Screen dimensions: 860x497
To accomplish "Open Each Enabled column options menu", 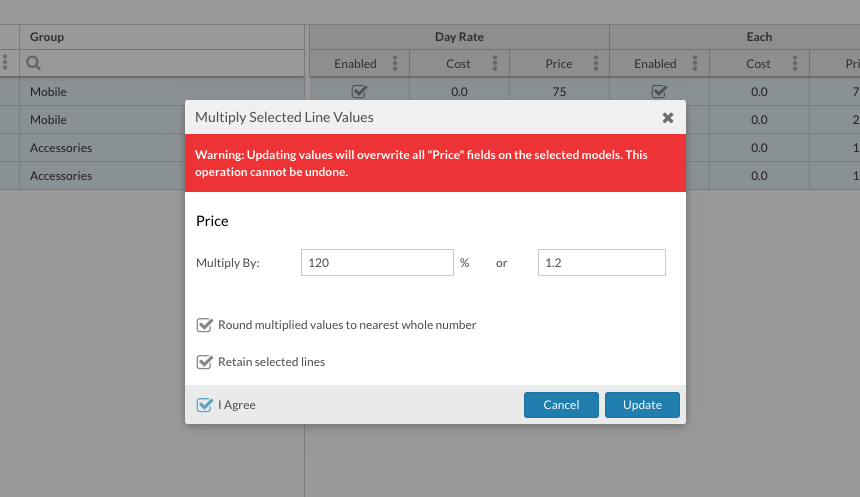I will 695,64.
